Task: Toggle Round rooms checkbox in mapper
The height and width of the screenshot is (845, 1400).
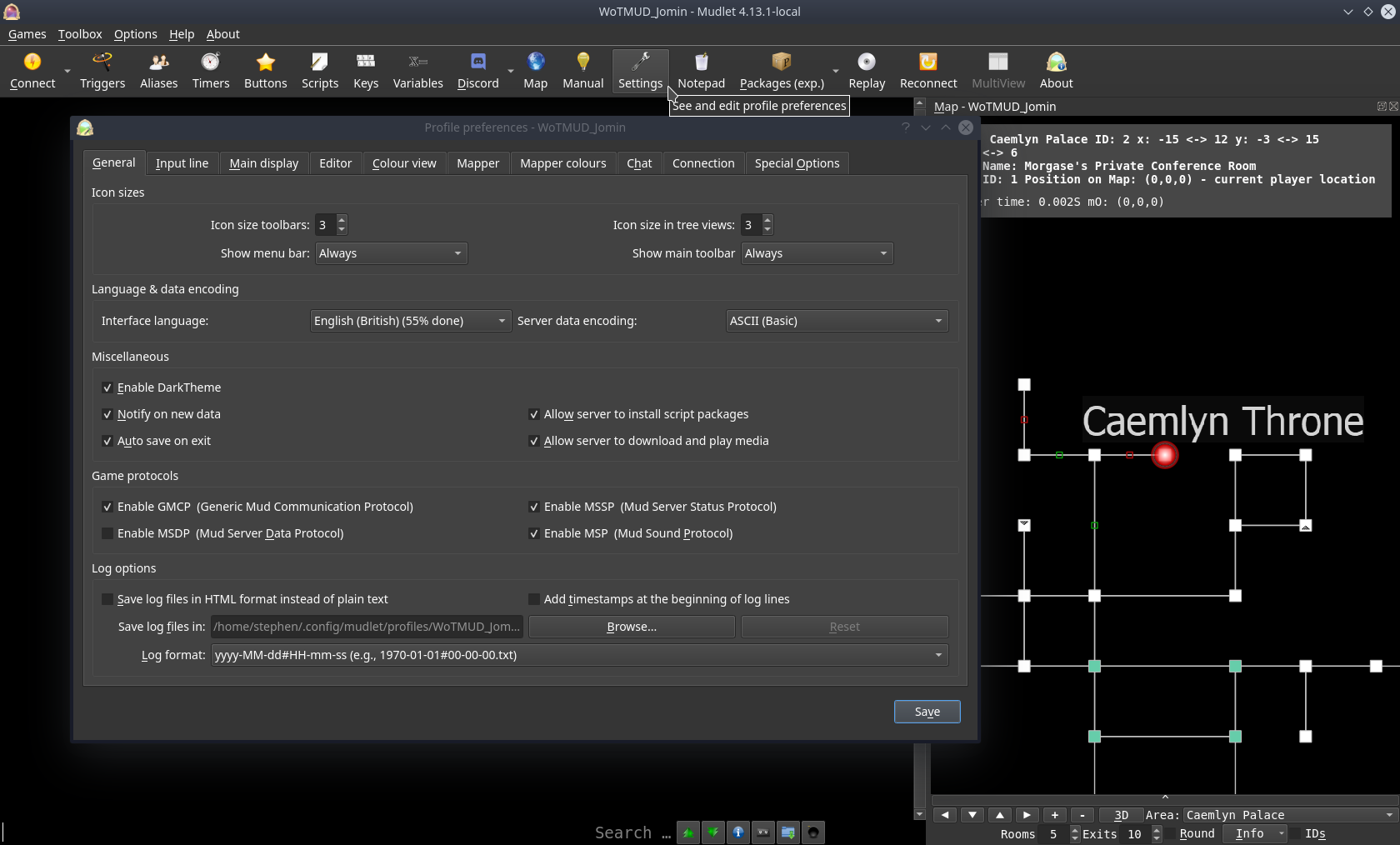Action: (1171, 834)
